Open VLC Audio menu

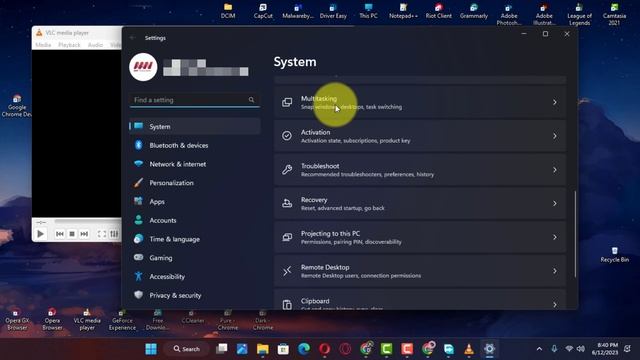coord(95,45)
